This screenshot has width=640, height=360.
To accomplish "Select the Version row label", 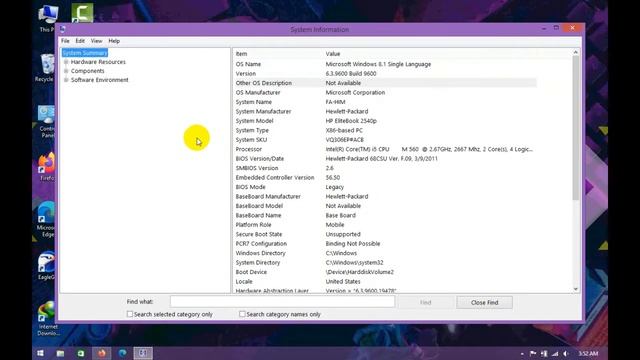I will pos(246,73).
